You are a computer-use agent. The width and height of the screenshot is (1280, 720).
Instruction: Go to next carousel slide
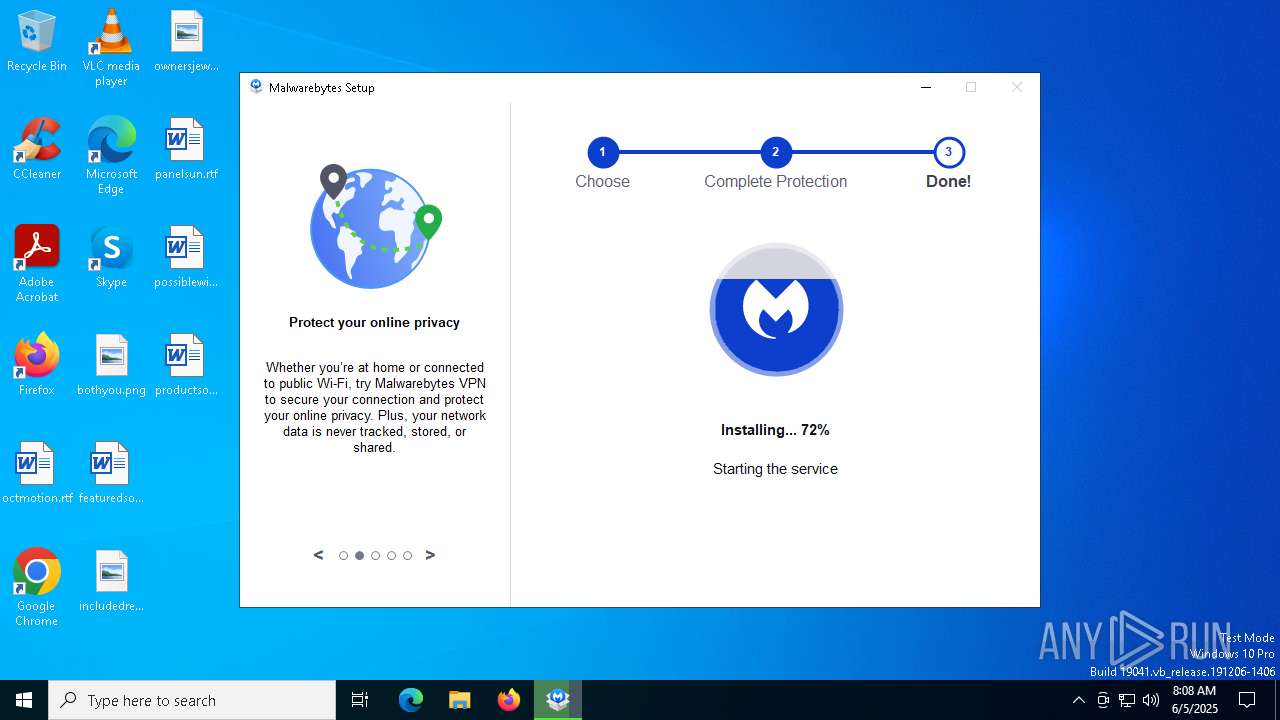pos(430,555)
